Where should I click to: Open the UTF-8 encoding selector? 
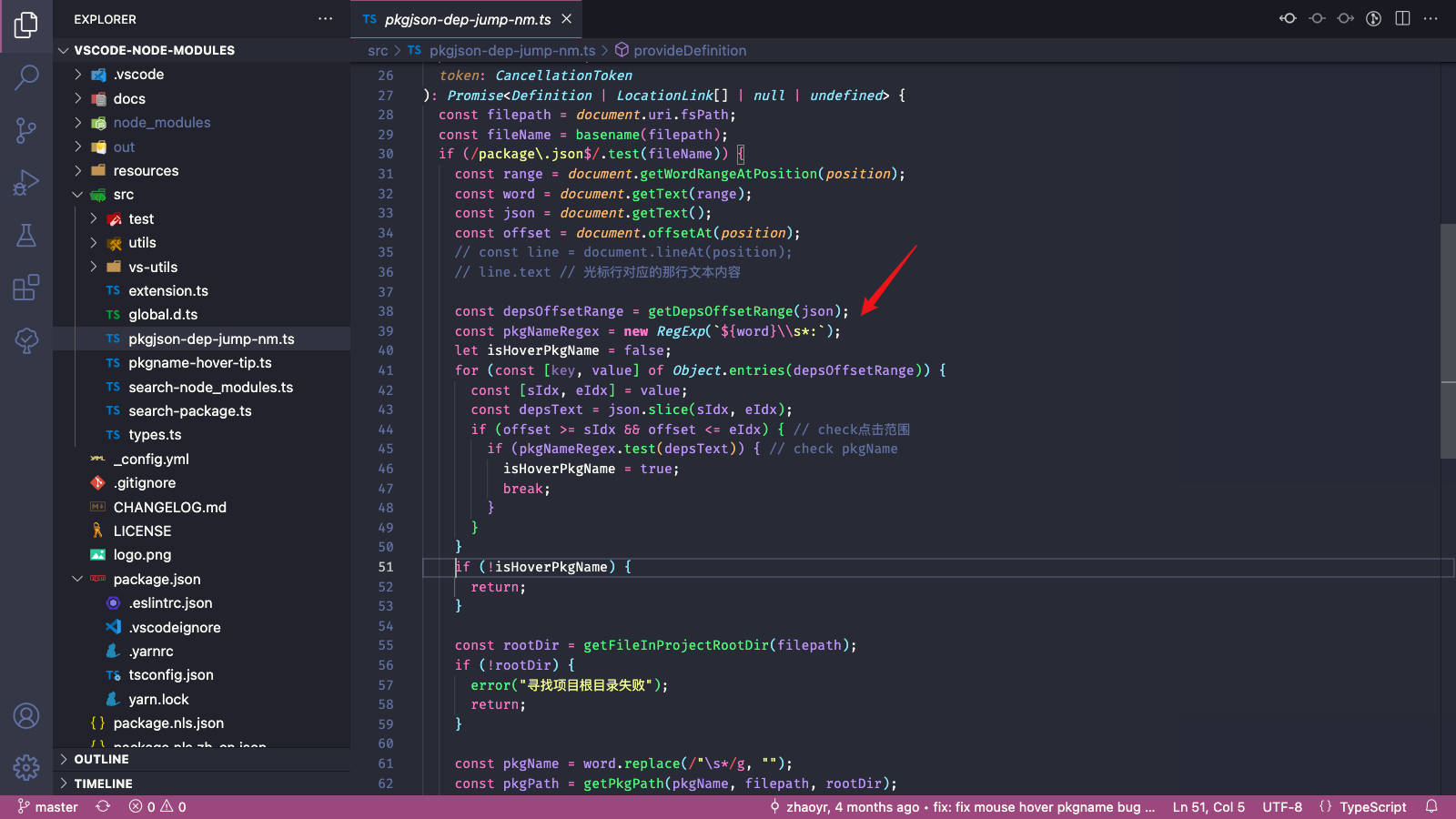click(x=1281, y=806)
